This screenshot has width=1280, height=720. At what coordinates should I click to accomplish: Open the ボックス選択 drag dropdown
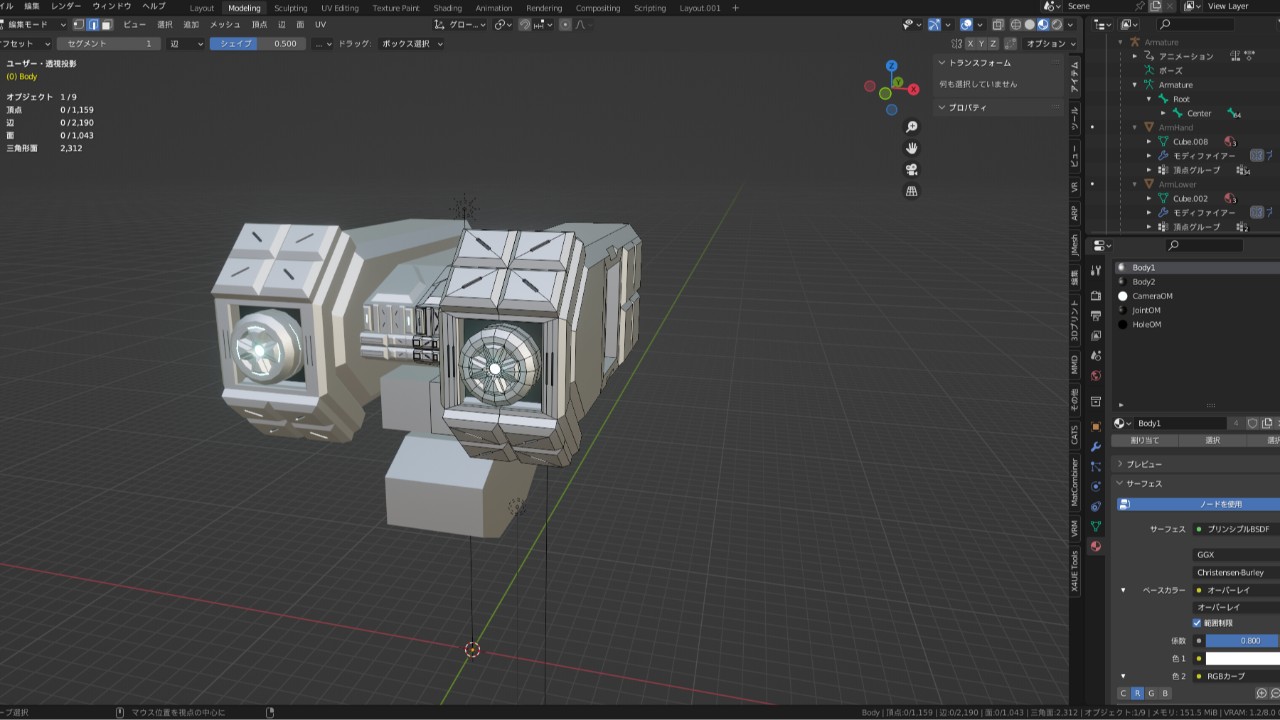point(413,44)
